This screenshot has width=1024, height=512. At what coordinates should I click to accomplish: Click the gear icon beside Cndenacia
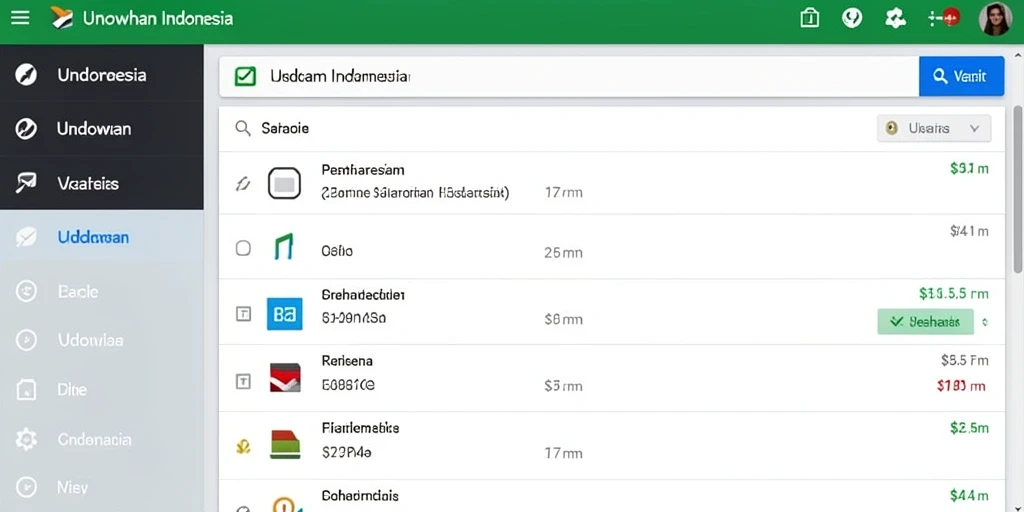(26, 440)
